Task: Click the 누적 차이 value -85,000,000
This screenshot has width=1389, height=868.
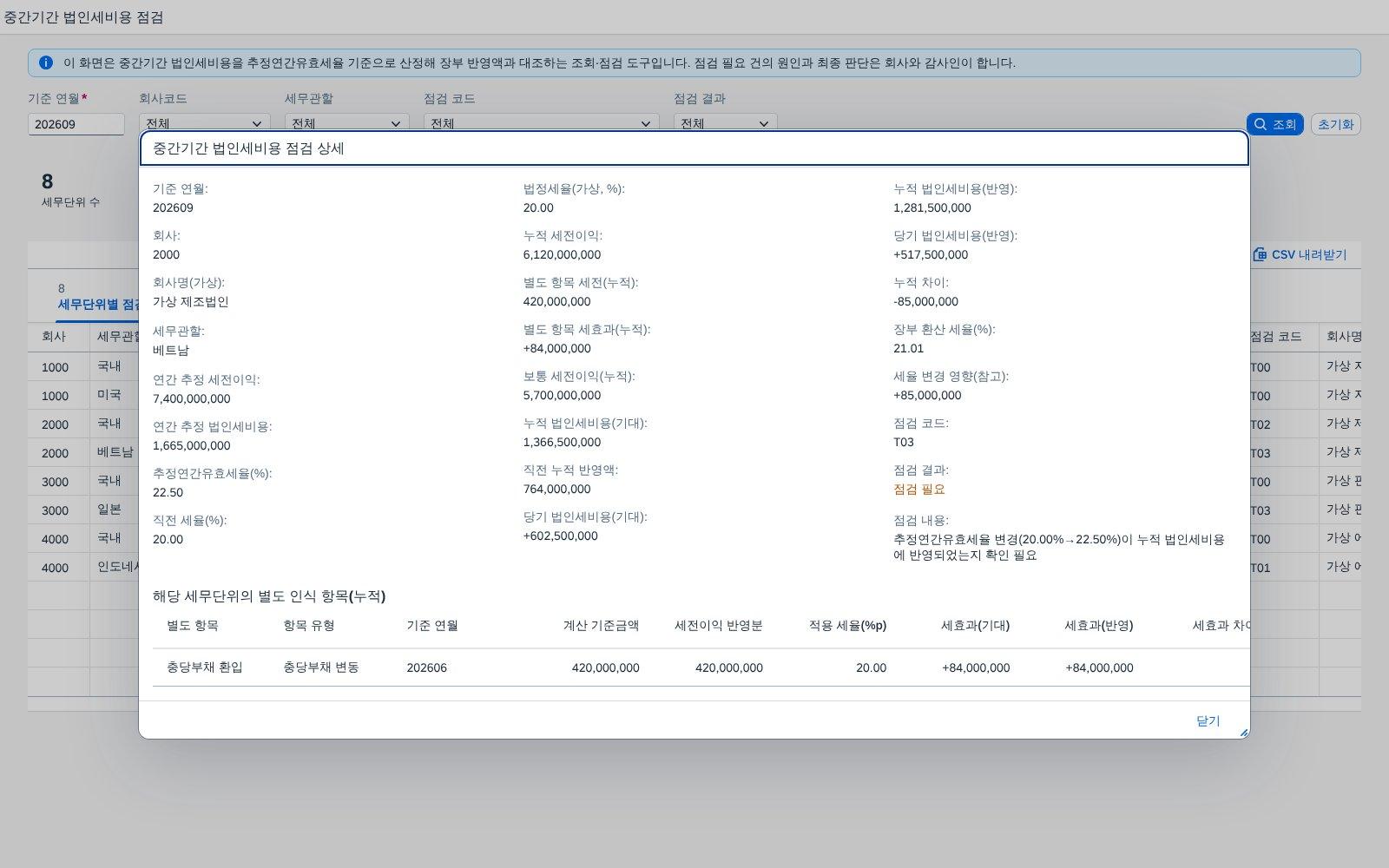Action: [x=925, y=301]
